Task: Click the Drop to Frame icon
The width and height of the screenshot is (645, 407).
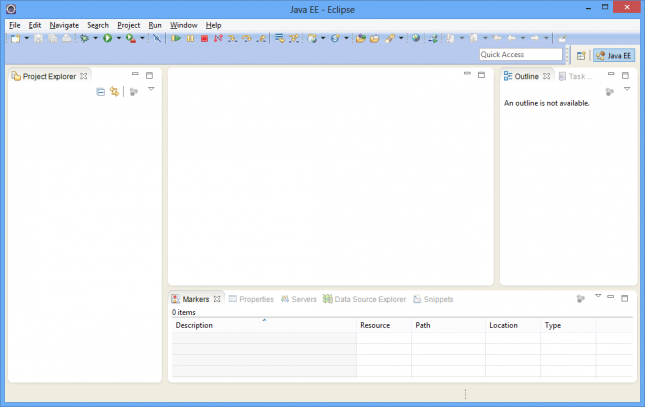Action: click(280, 39)
